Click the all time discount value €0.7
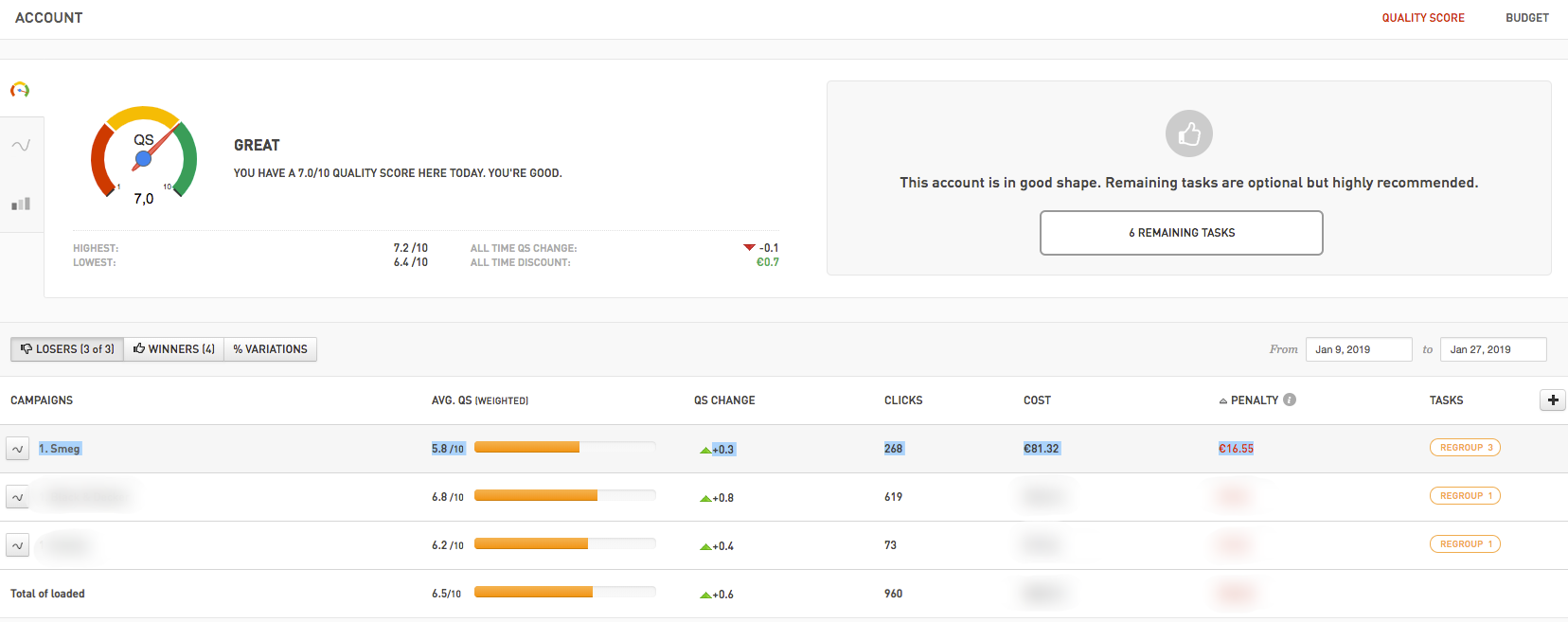 tap(768, 262)
